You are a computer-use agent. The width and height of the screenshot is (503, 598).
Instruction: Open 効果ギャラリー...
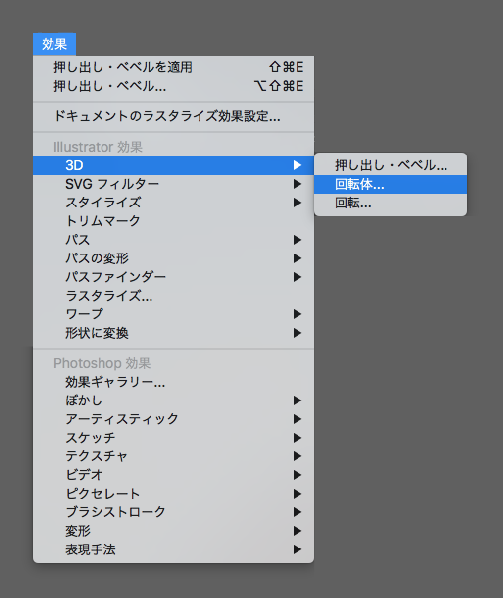174,382
